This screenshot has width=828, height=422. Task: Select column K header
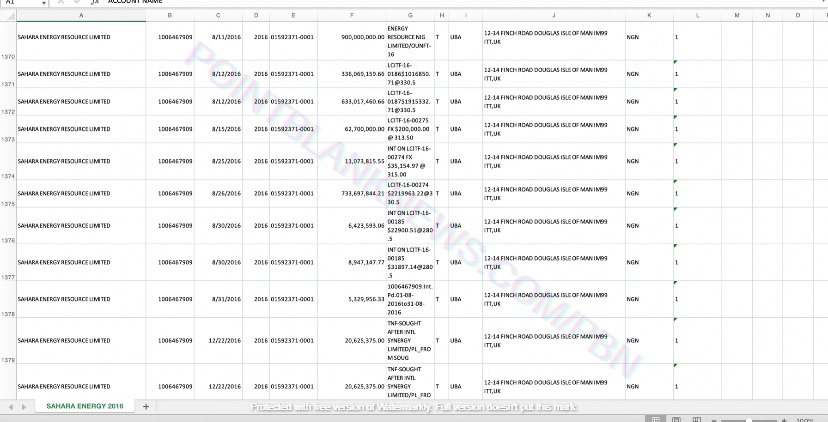click(650, 15)
